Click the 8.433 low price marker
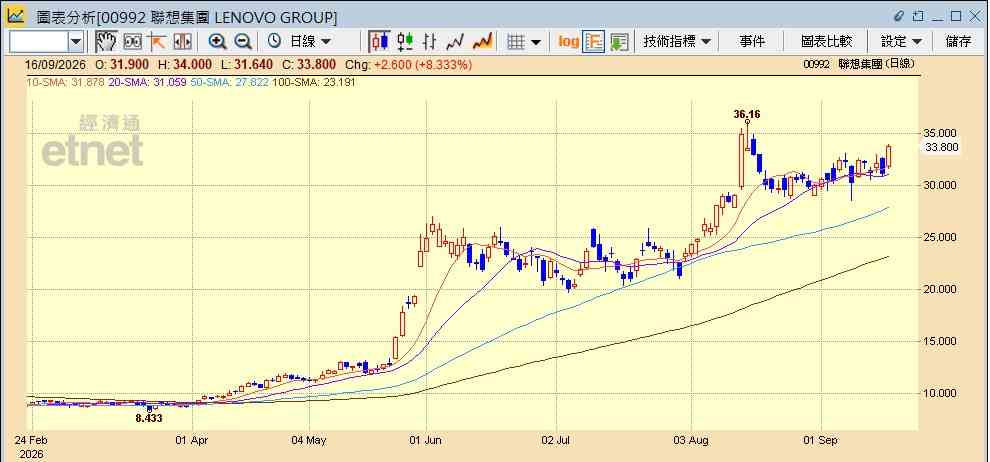This screenshot has height=462, width=990. [x=149, y=418]
